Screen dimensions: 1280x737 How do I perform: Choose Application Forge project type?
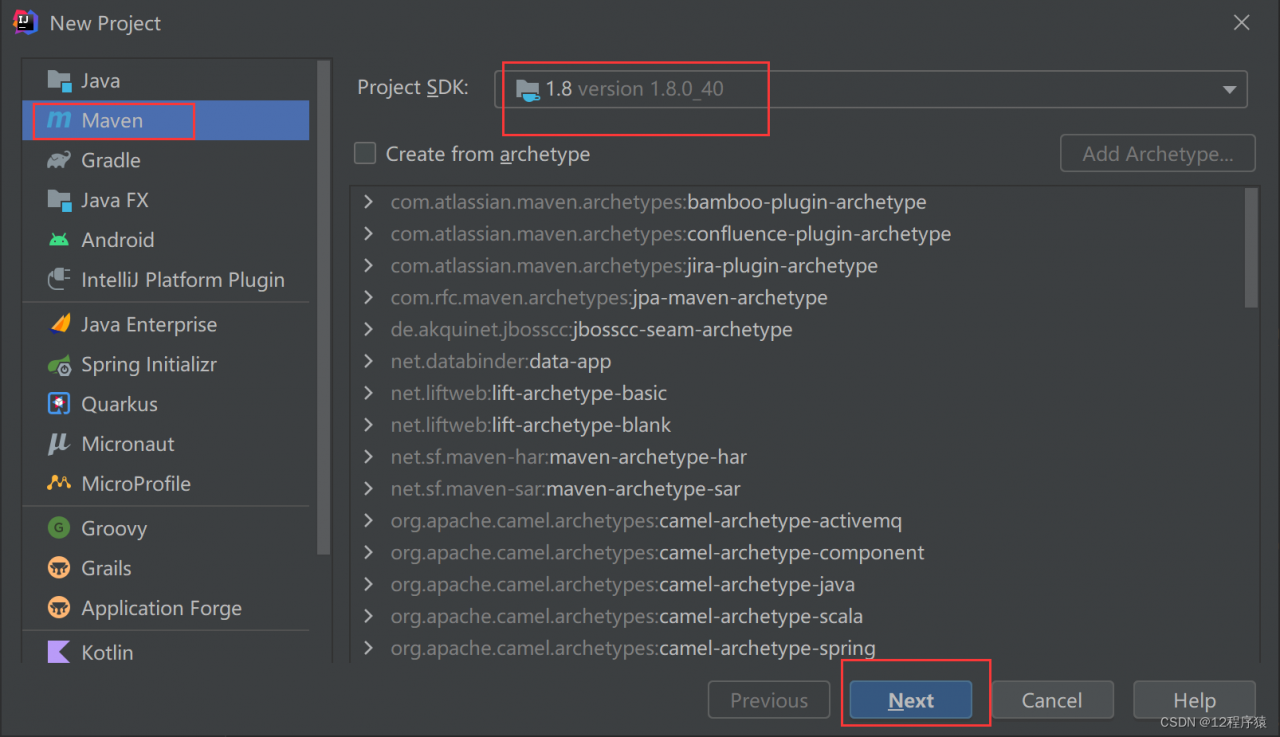[x=166, y=608]
